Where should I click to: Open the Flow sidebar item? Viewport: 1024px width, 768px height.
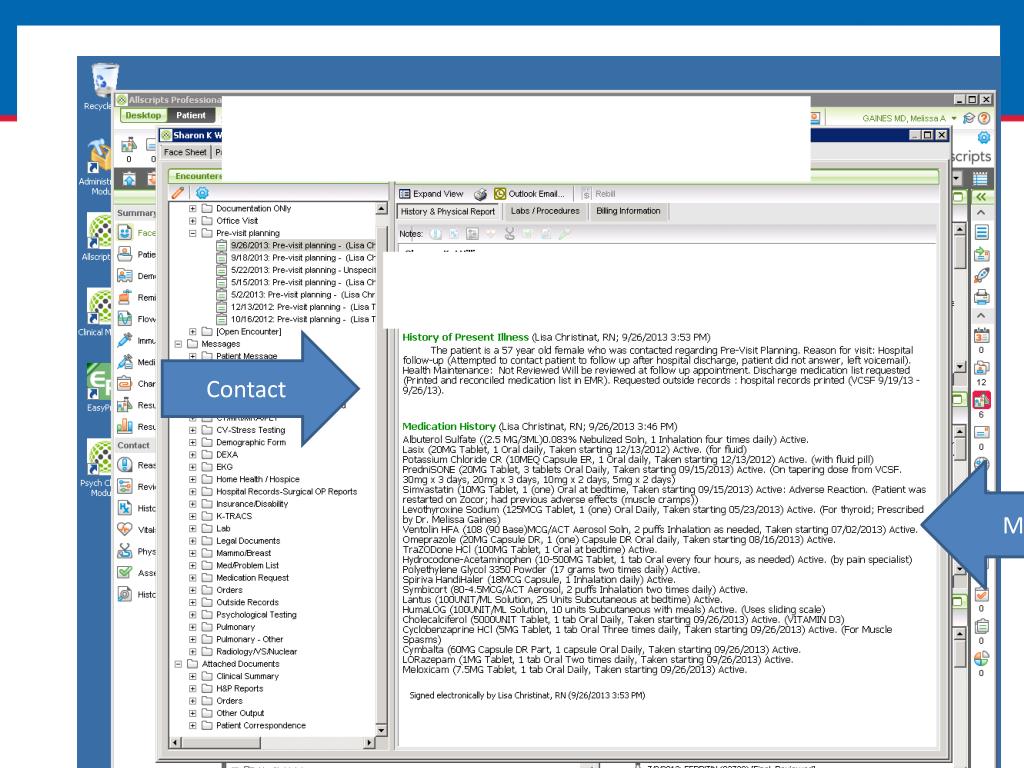[137, 319]
